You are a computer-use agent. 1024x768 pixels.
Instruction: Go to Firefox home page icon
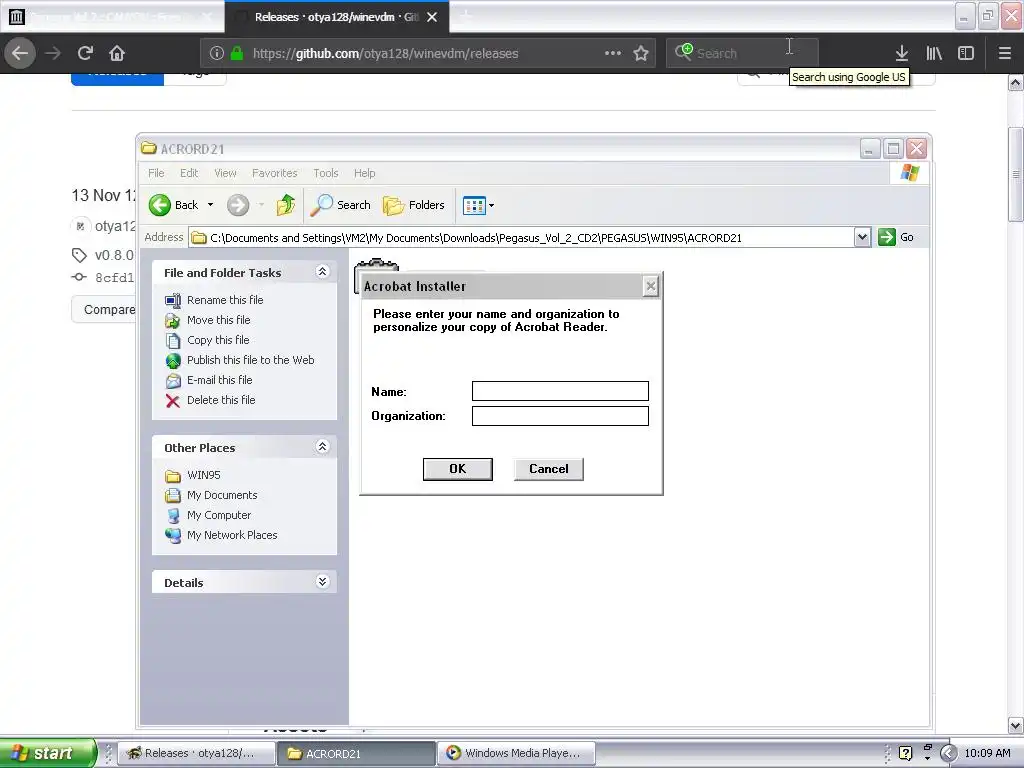pyautogui.click(x=117, y=53)
